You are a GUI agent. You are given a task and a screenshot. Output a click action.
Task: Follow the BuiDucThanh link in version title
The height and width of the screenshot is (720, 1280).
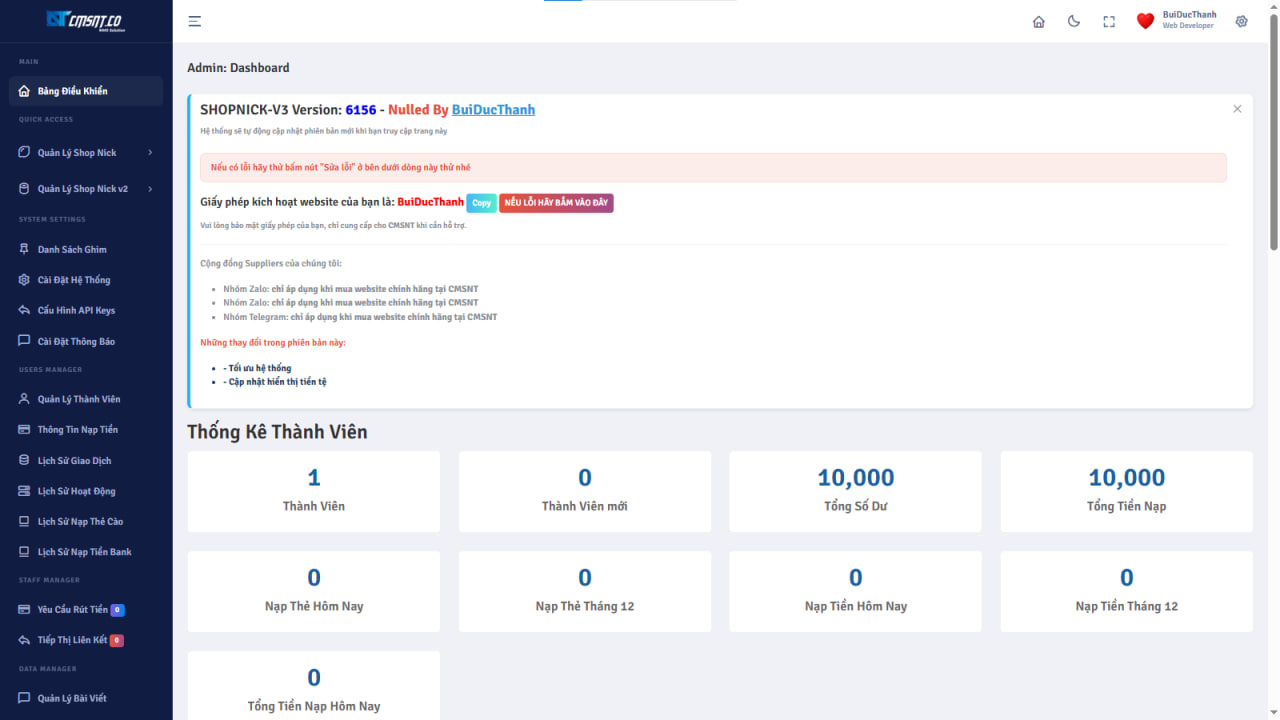click(x=493, y=110)
